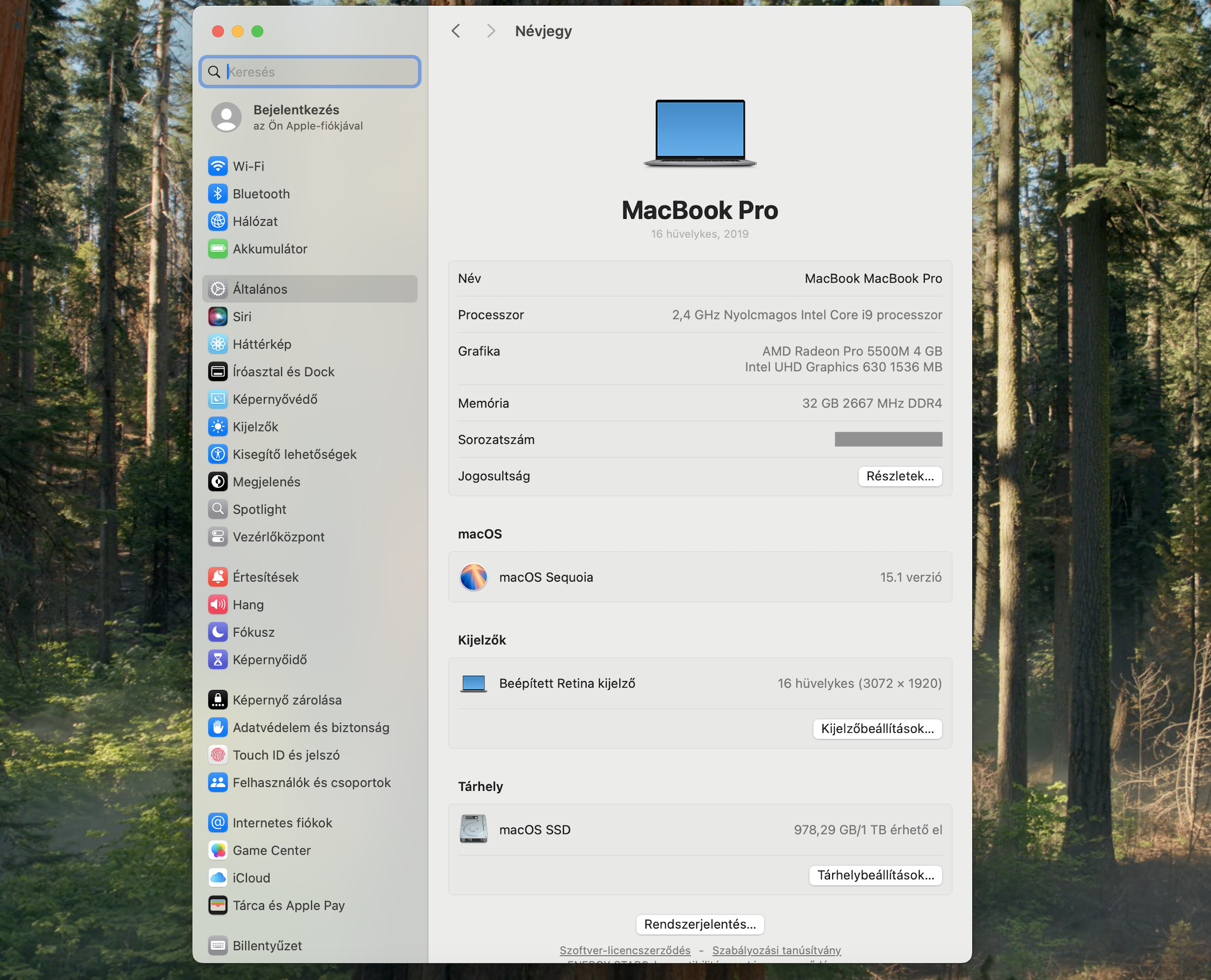This screenshot has height=980, width=1211.
Task: Open the Kijelzők sidebar icon
Action: tap(217, 427)
